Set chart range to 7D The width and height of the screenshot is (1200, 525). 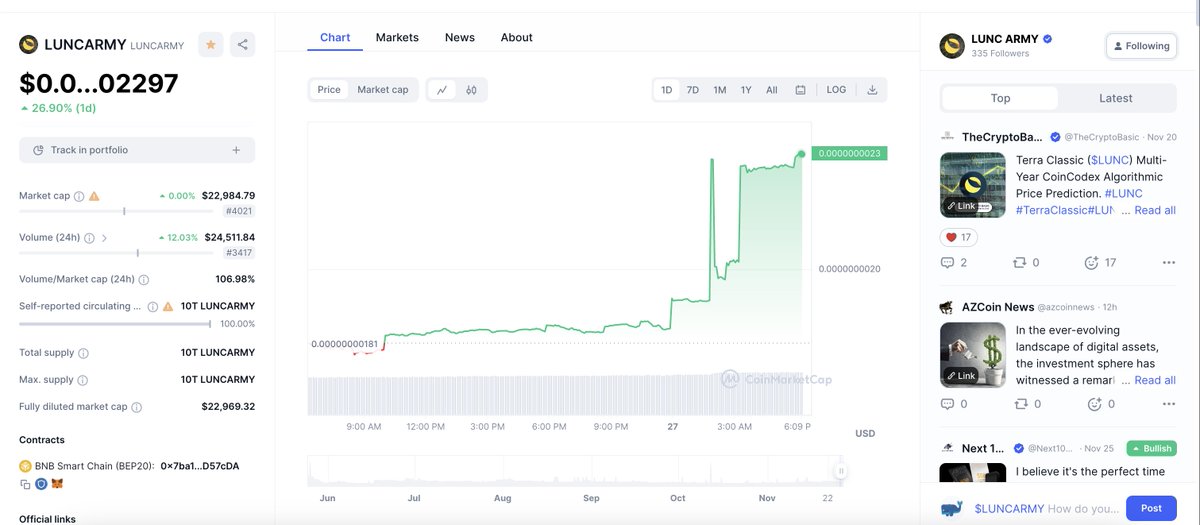point(693,90)
